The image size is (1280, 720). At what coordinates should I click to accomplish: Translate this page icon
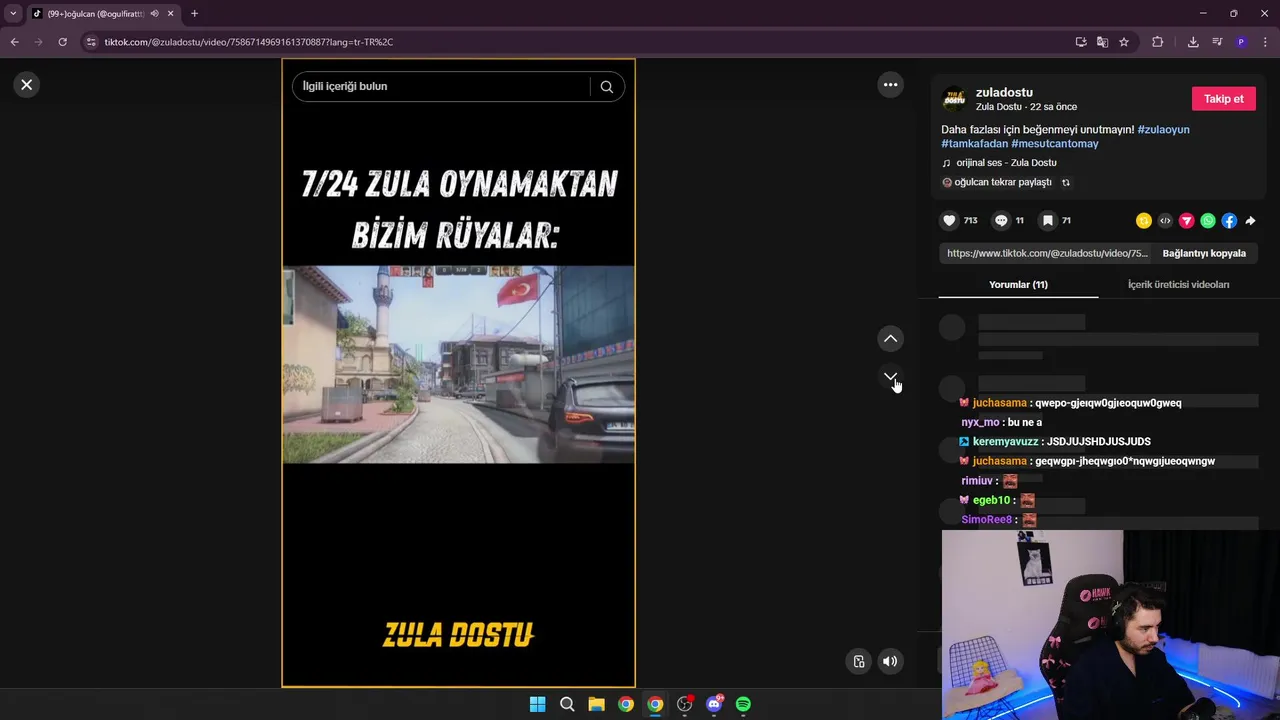tap(1102, 42)
